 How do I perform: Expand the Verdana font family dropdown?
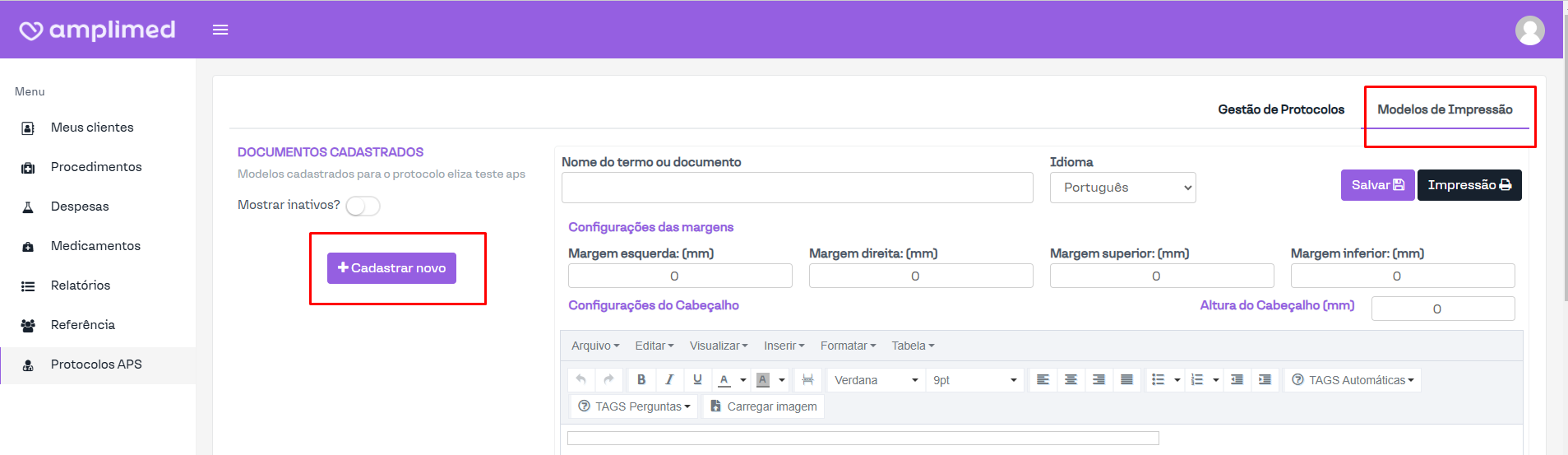click(x=876, y=380)
